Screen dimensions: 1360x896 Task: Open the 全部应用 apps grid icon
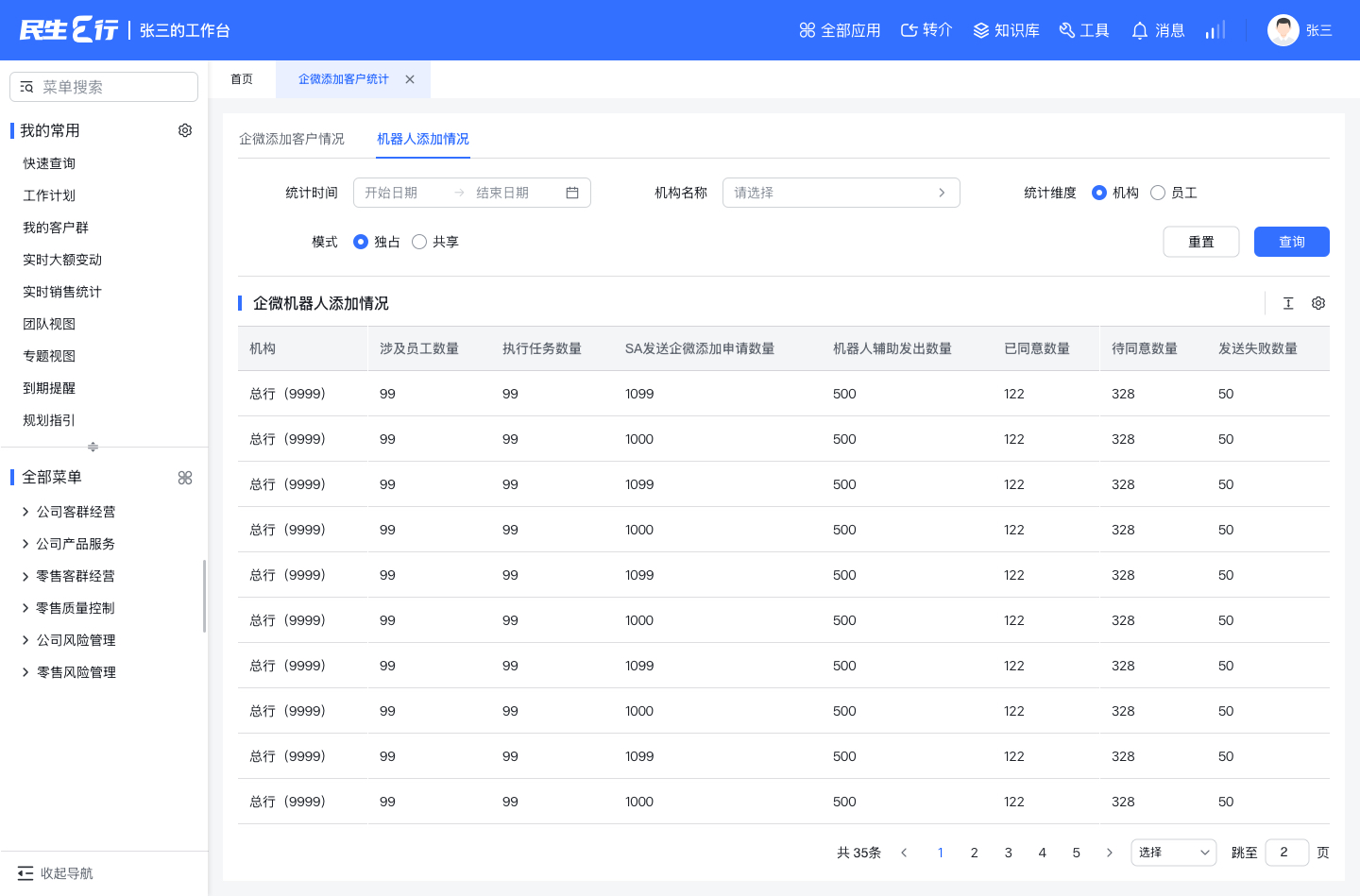[807, 30]
